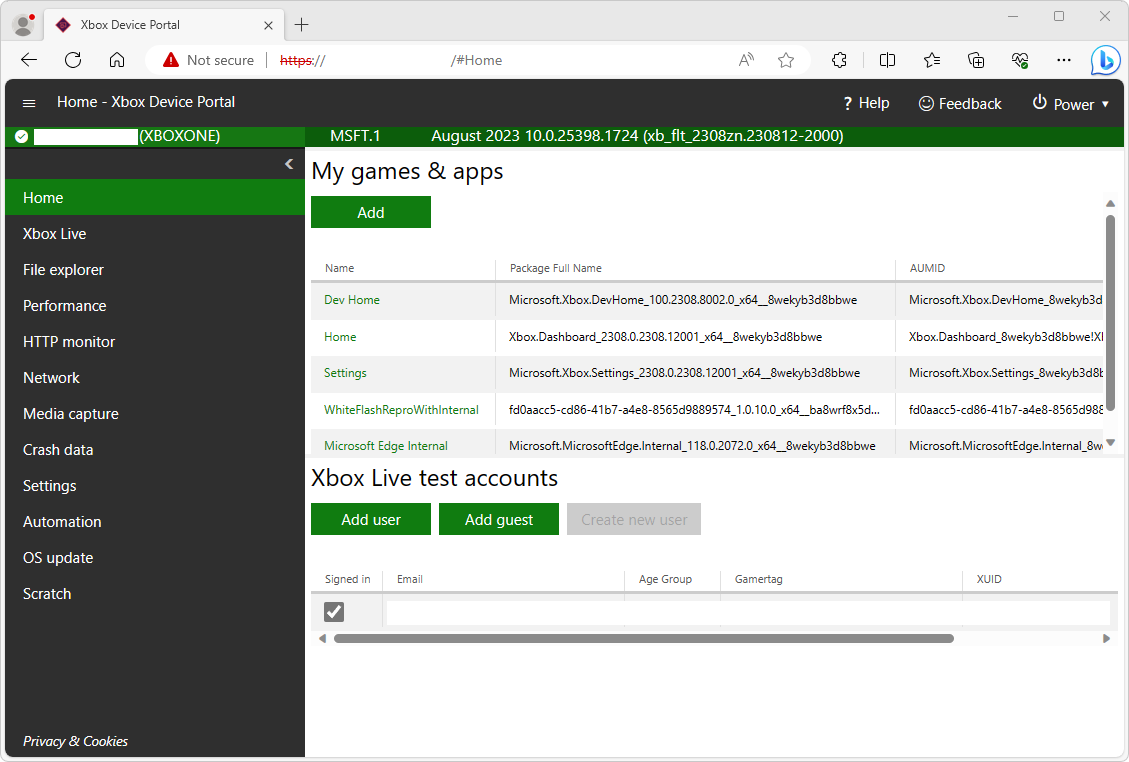Toggle the favorites star for this page
The image size is (1129, 762).
coord(786,60)
